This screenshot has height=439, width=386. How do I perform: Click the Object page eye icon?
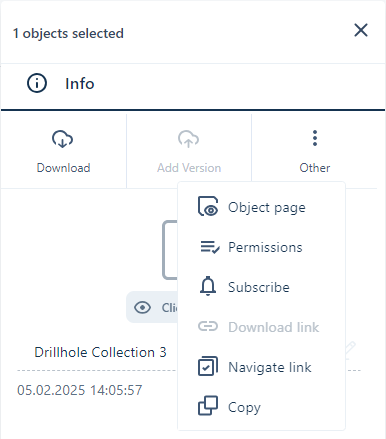tap(208, 207)
